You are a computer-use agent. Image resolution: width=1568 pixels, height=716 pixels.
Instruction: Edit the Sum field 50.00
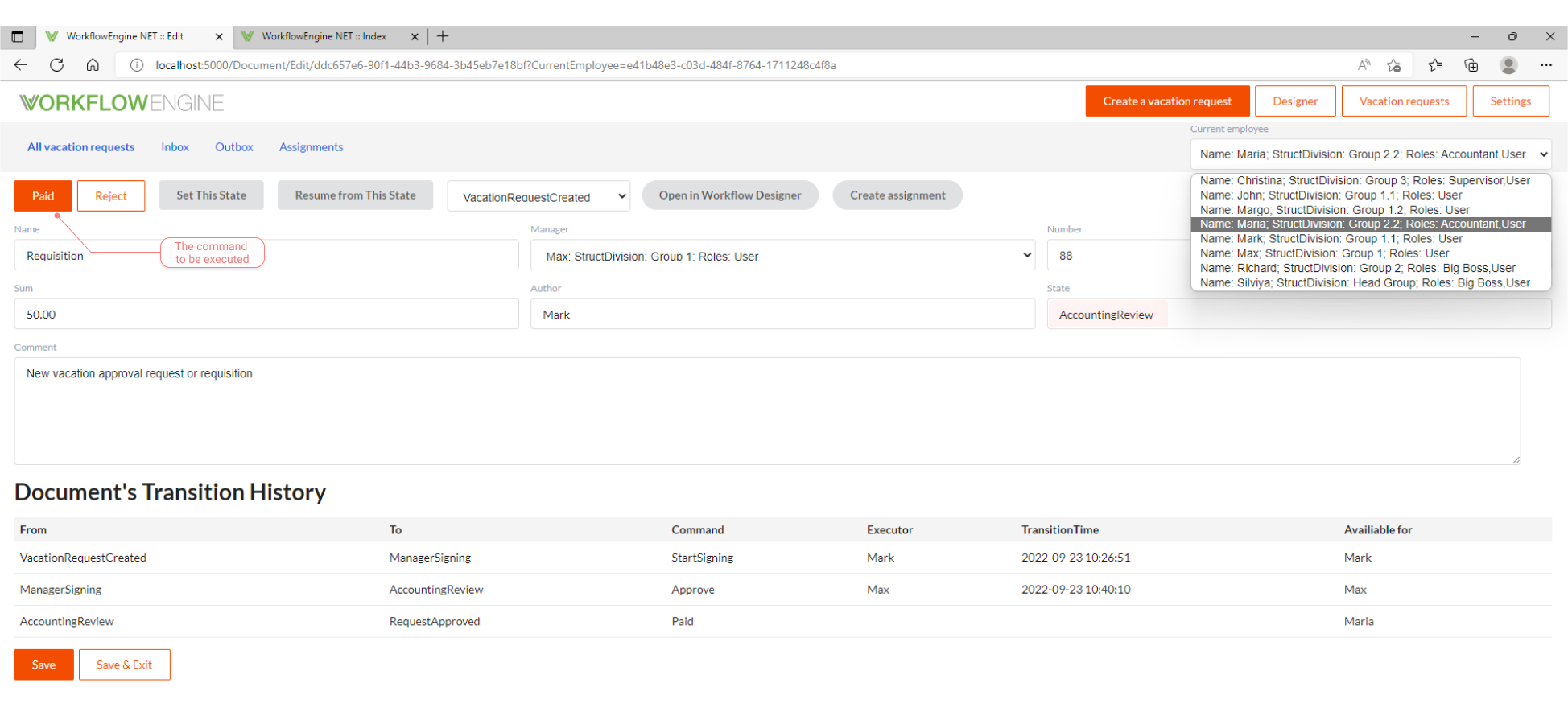[x=266, y=314]
